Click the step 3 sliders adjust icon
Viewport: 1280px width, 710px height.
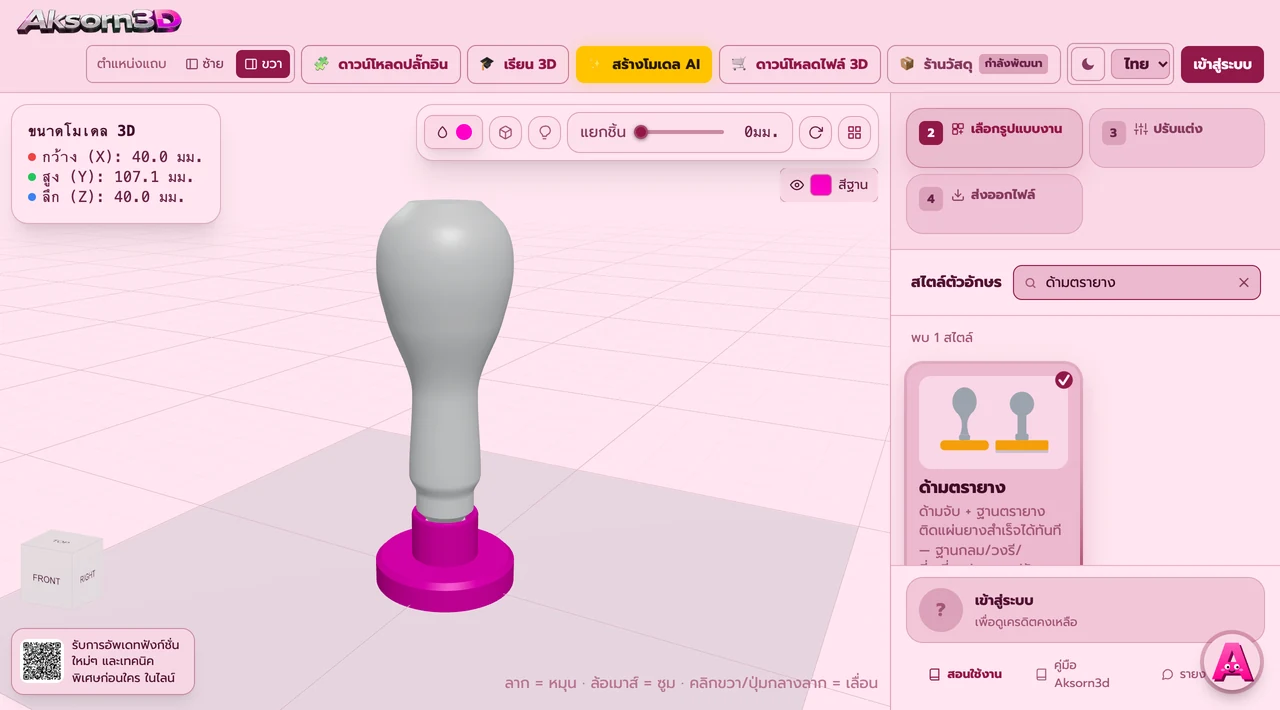tap(1141, 129)
